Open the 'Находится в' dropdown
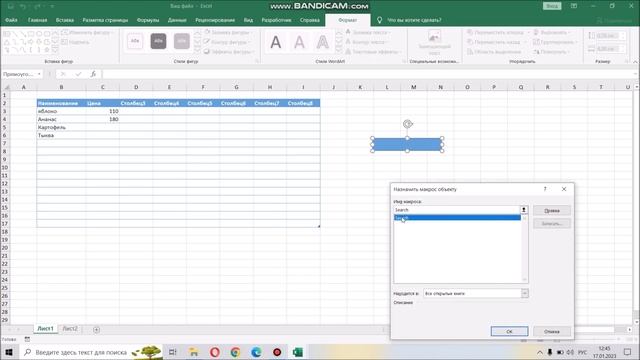 click(524, 293)
